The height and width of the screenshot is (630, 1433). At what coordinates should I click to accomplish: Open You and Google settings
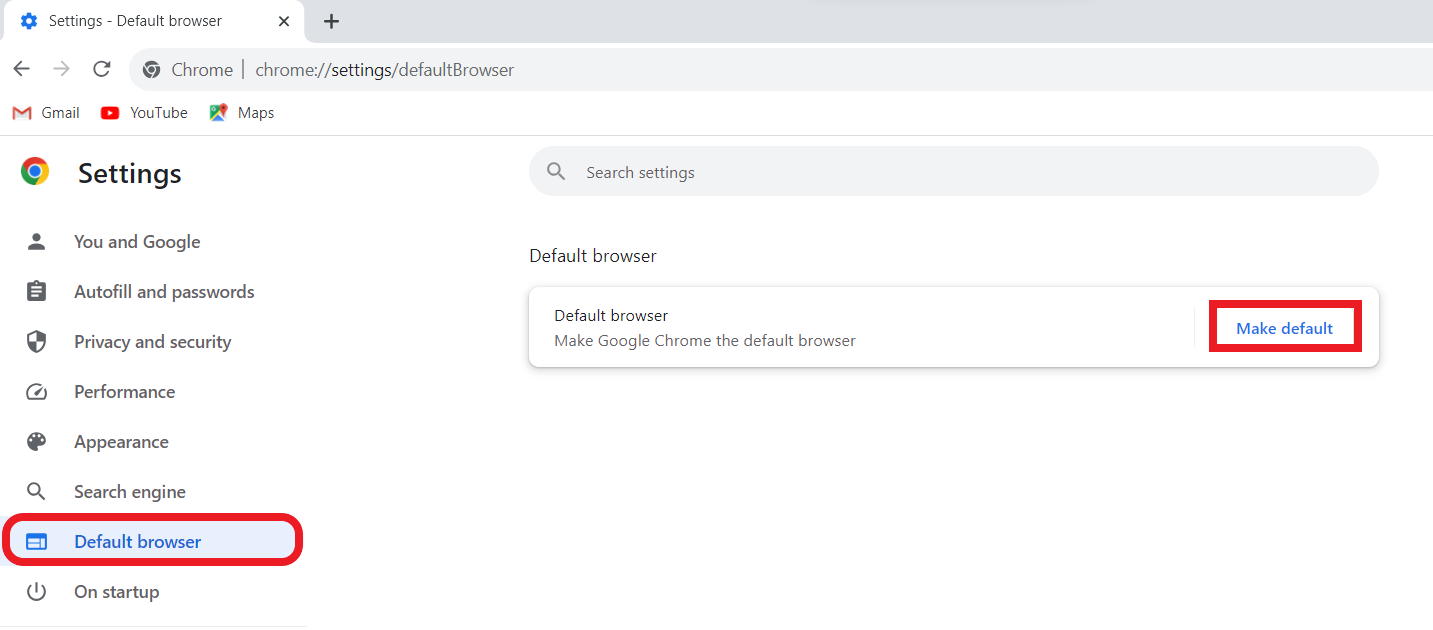coord(137,242)
